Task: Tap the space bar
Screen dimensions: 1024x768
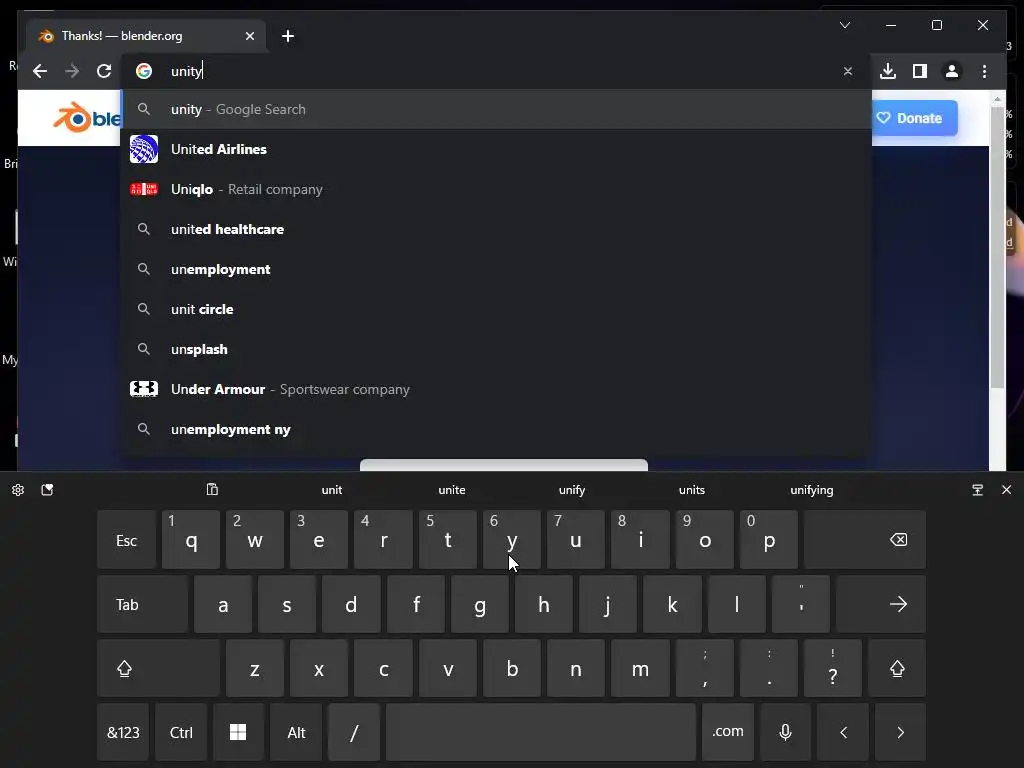Action: click(541, 732)
